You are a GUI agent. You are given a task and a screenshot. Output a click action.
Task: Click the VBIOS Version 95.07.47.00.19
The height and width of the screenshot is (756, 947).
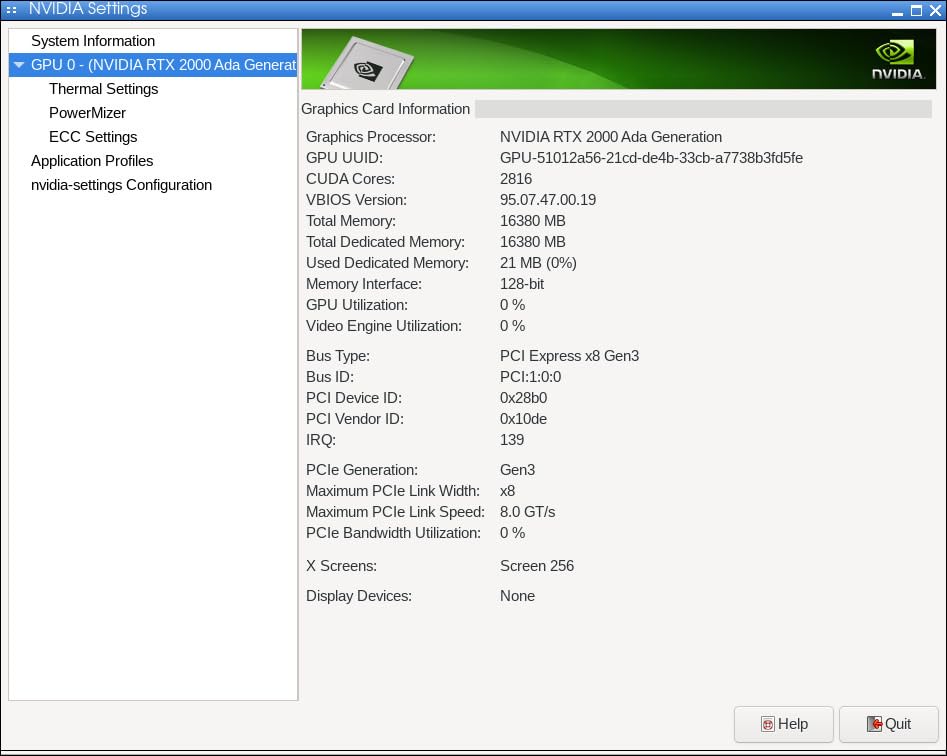(548, 200)
